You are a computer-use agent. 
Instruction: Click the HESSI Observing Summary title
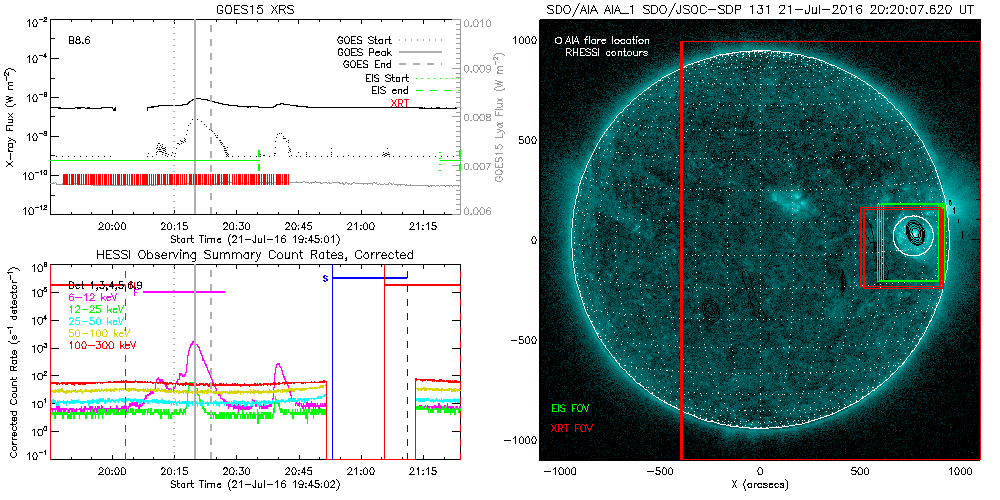tap(254, 255)
